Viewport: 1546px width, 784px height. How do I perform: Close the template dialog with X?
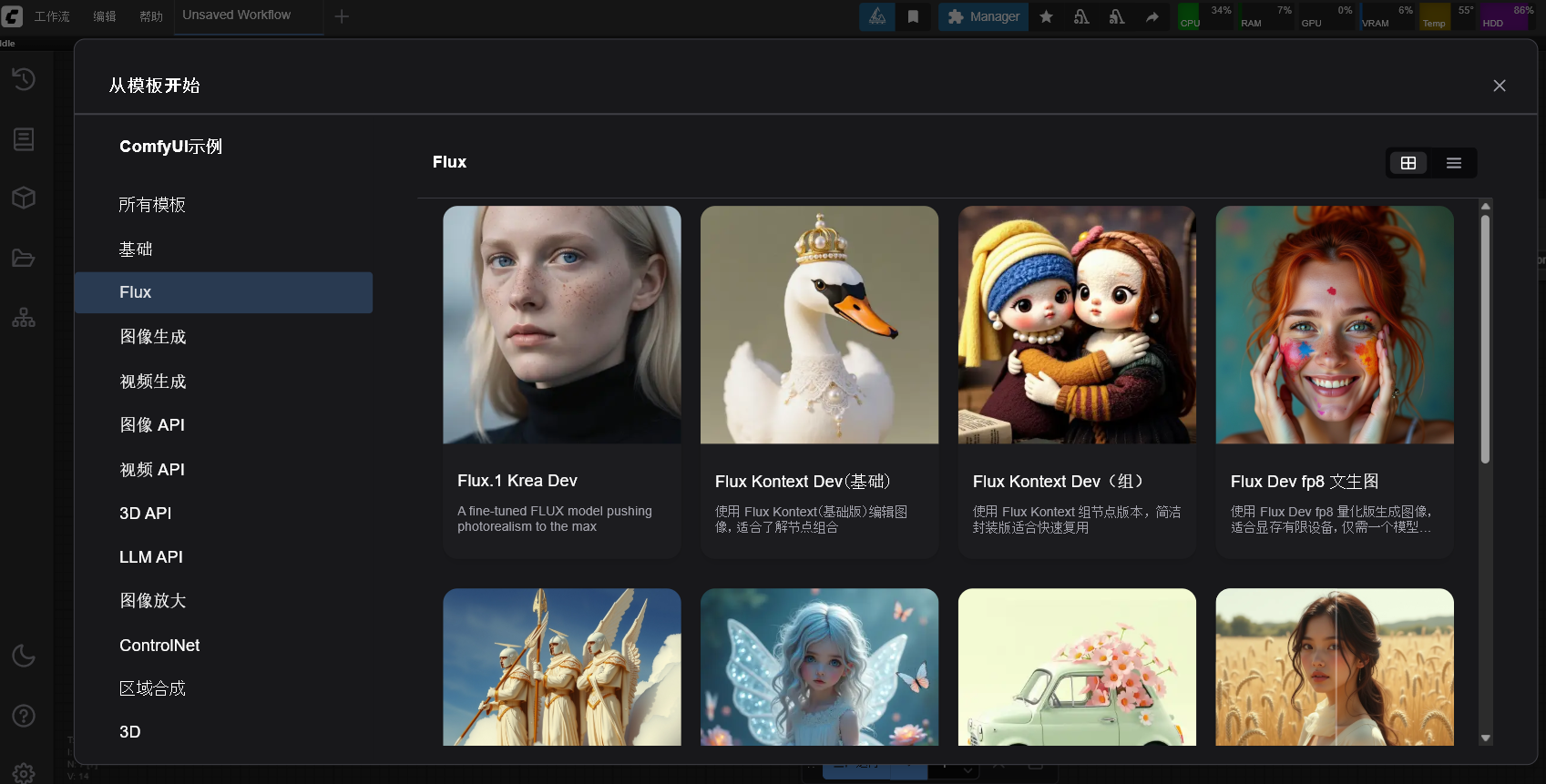click(x=1500, y=86)
